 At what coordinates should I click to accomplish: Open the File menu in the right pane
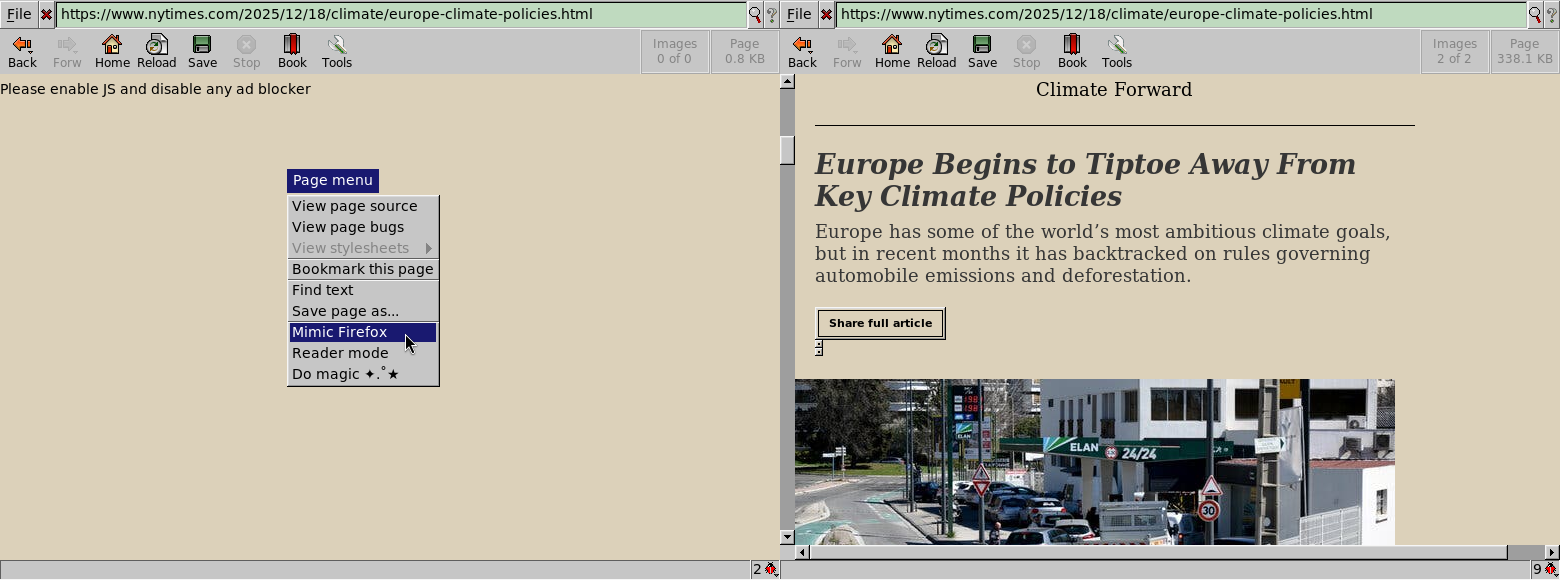(799, 15)
